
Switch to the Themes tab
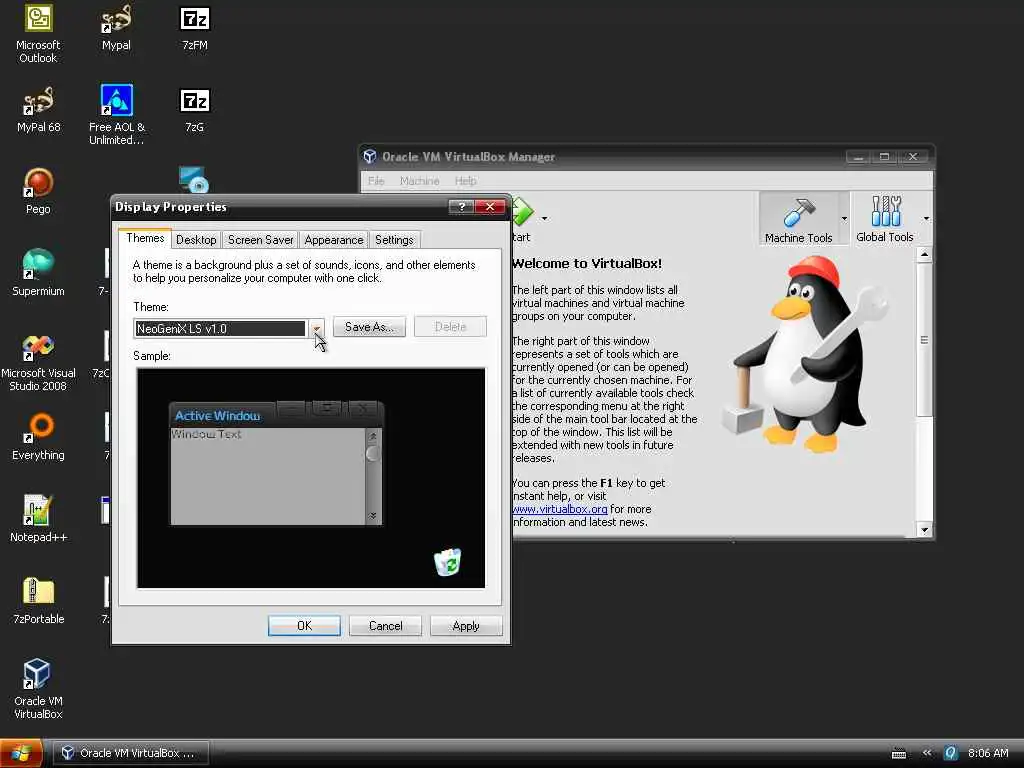(145, 238)
